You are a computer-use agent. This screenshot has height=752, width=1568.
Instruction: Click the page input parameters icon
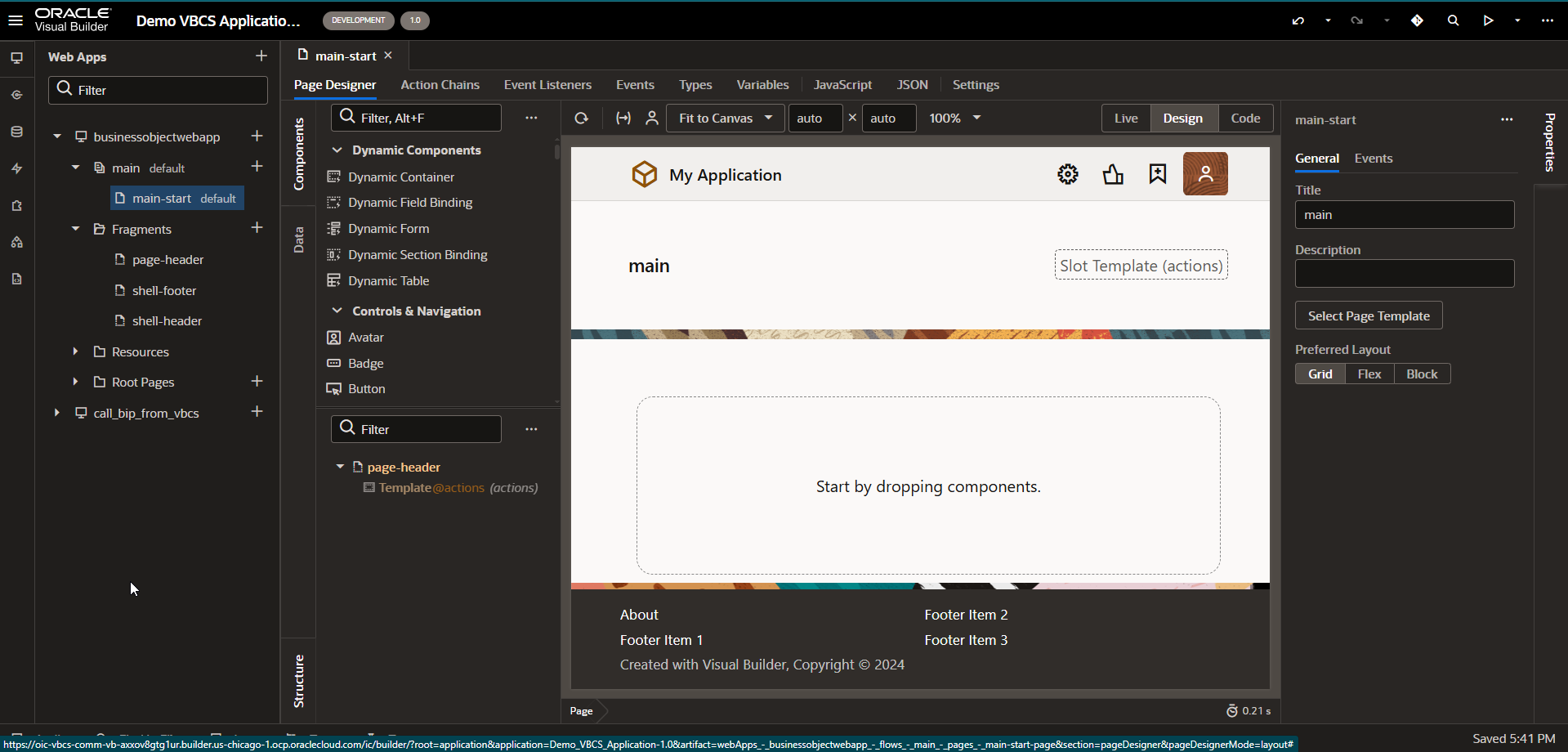click(x=623, y=118)
